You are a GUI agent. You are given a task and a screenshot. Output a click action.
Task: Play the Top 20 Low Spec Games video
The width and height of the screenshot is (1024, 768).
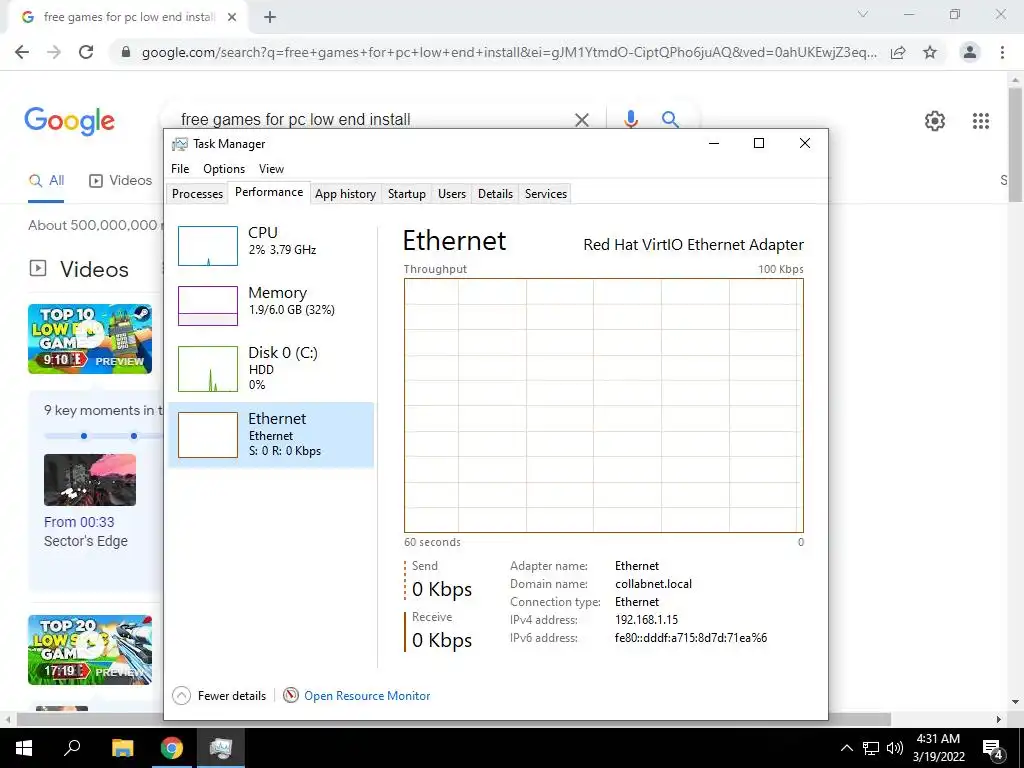pos(90,650)
